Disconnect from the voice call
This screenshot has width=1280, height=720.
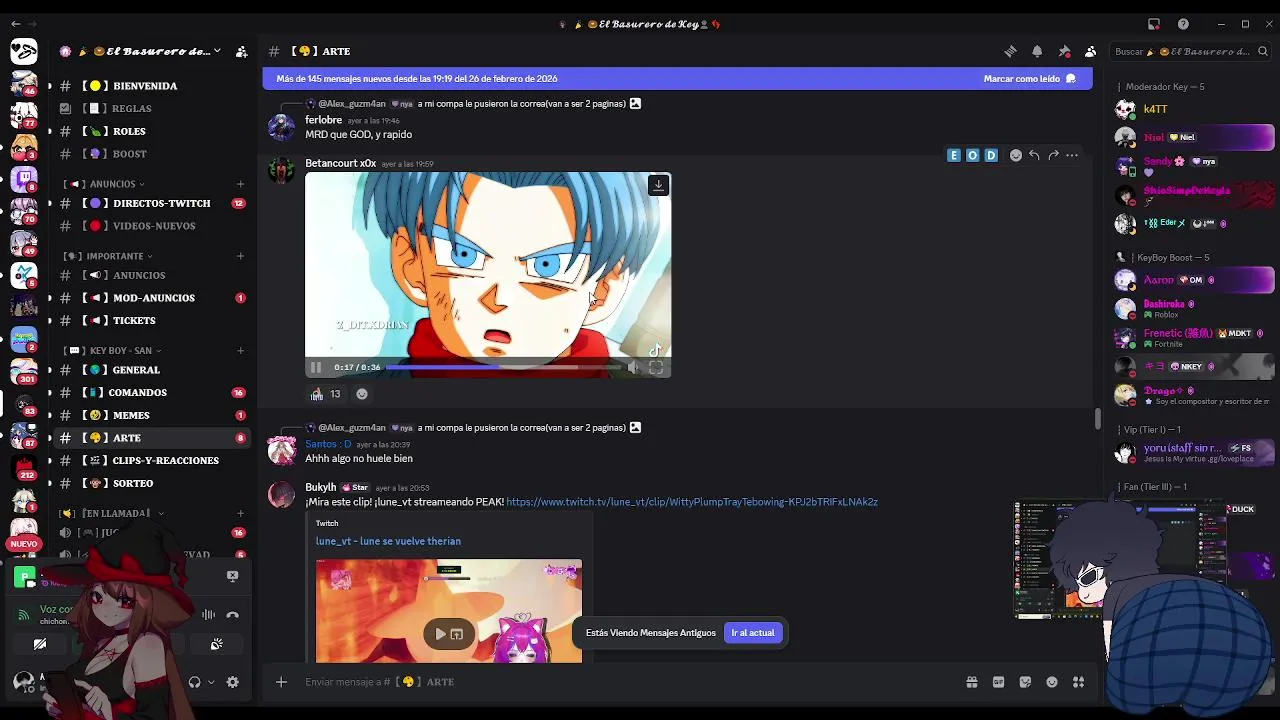[x=232, y=615]
